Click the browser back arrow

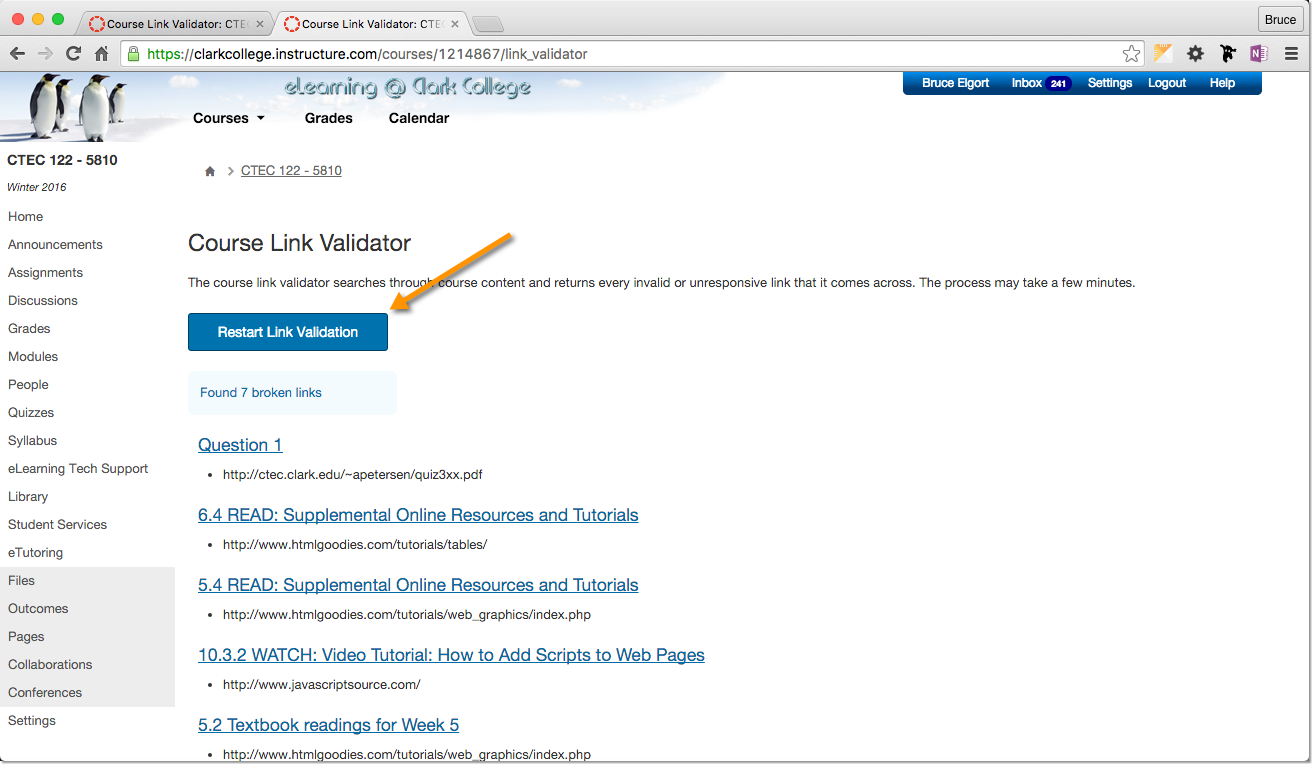pyautogui.click(x=17, y=54)
